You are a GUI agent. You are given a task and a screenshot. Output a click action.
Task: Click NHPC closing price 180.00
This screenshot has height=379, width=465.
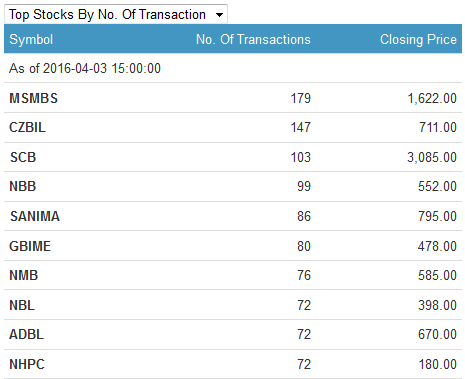pos(437,364)
